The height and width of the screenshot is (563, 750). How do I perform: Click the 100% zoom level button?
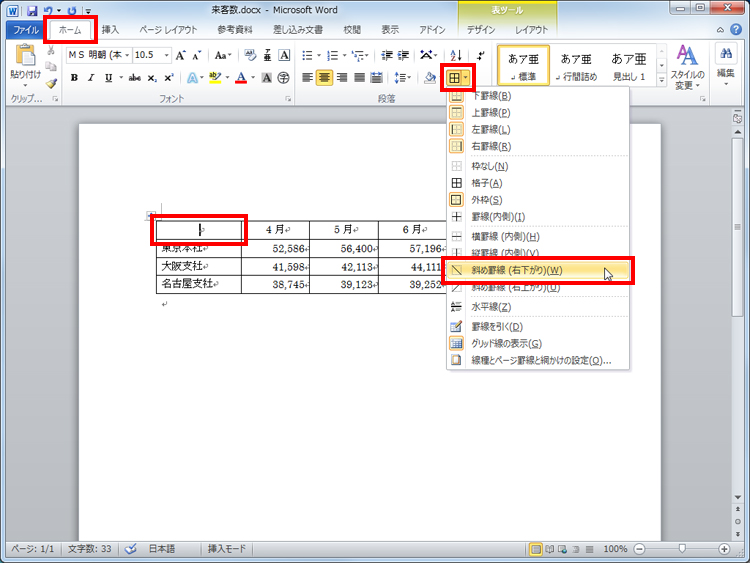pos(615,549)
